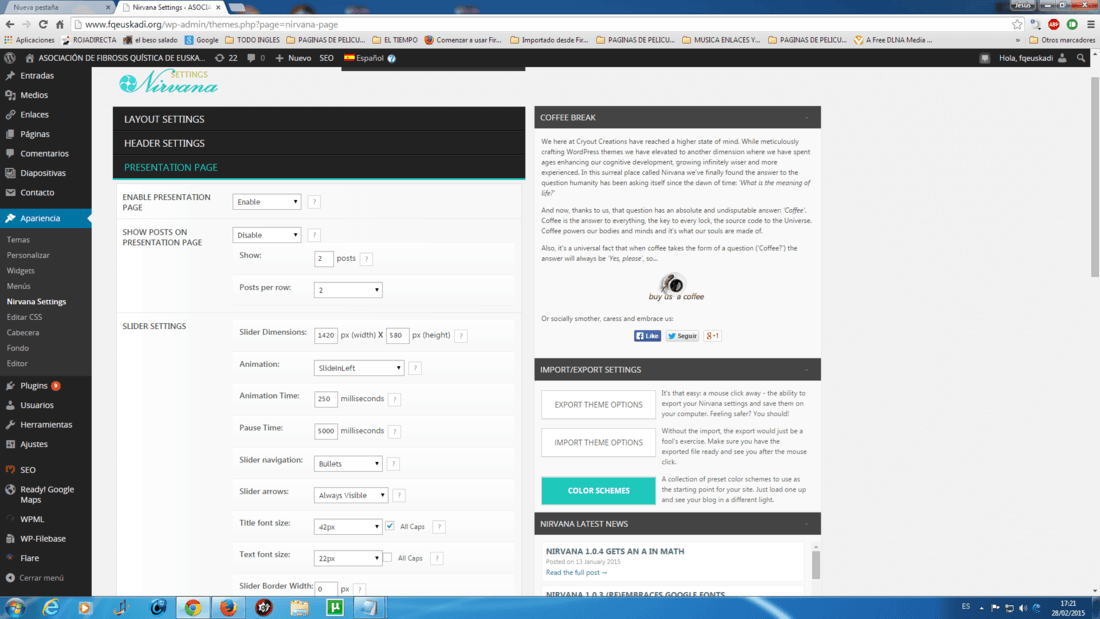Select Editar CSS submenu item
Viewport: 1100px width, 619px height.
tap(25, 317)
